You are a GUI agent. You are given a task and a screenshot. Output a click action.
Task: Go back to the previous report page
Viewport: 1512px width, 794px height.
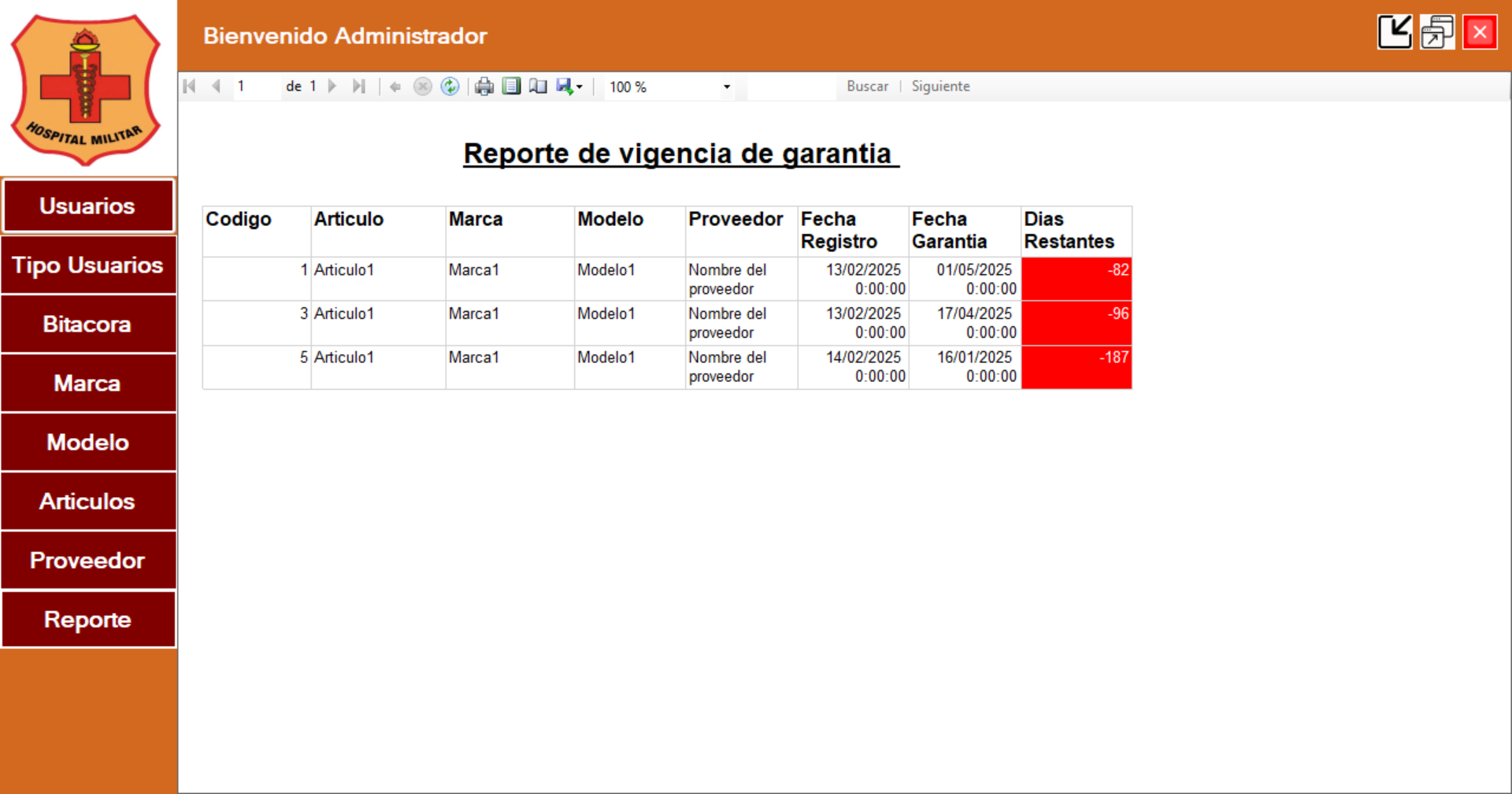pos(216,87)
